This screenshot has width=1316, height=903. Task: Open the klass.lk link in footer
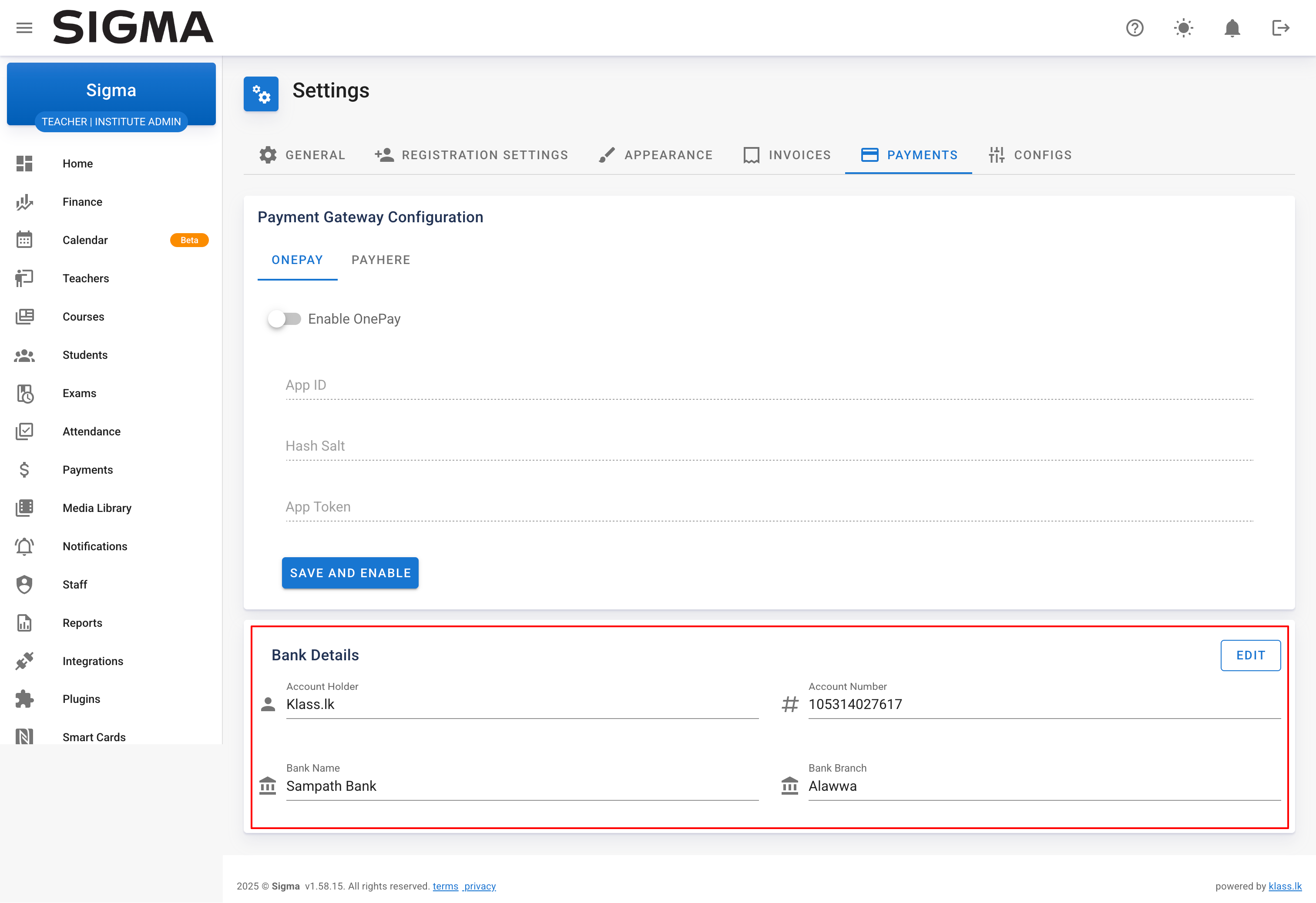click(x=1285, y=886)
